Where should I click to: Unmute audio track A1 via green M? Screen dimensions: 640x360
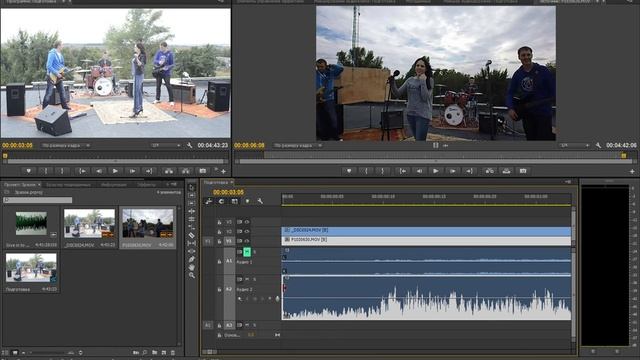coord(247,252)
